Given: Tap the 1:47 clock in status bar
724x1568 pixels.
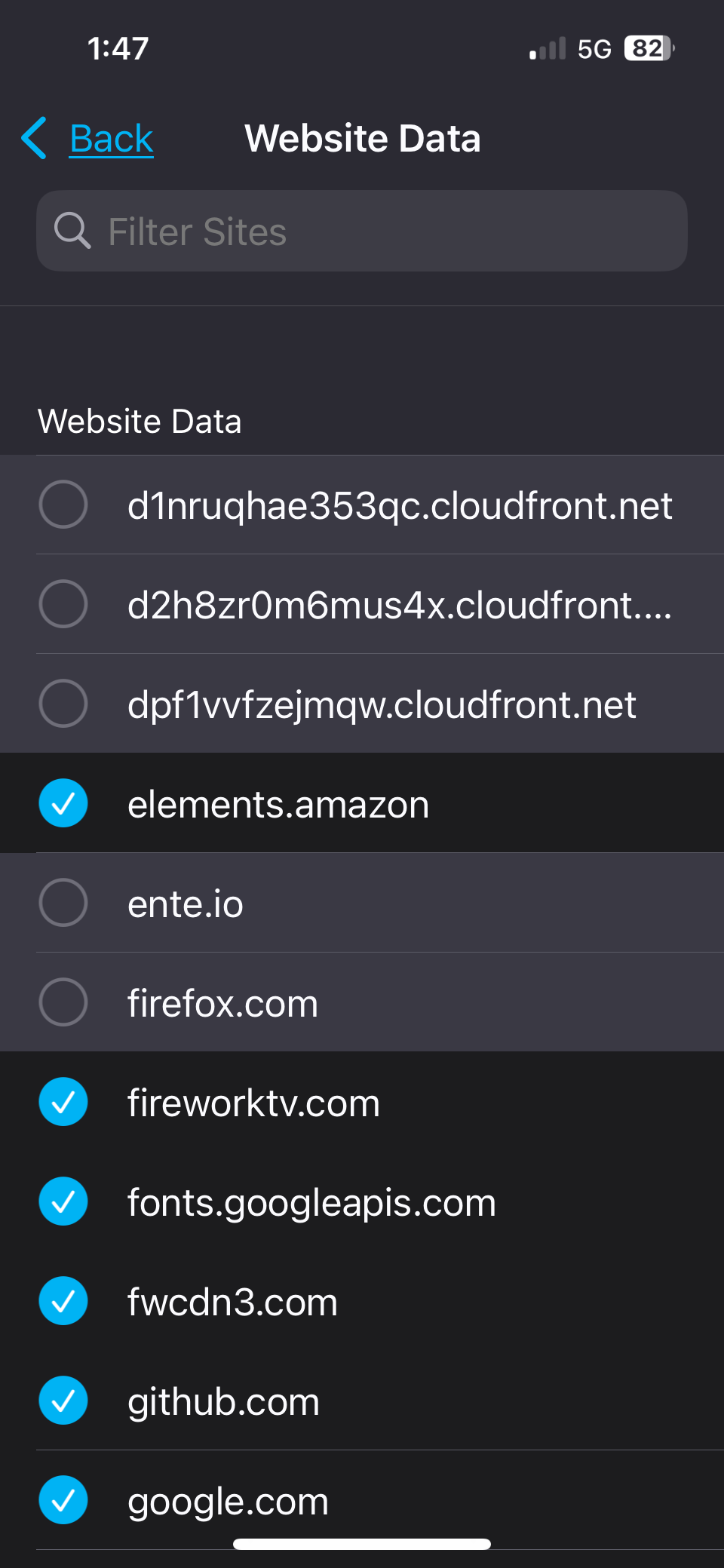Looking at the screenshot, I should pyautogui.click(x=118, y=48).
